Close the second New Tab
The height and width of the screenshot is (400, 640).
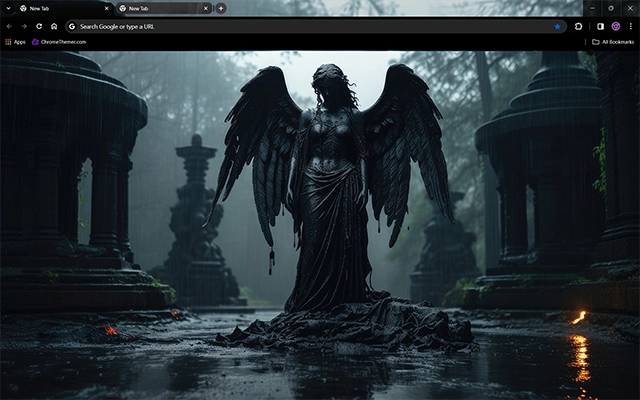[206, 8]
